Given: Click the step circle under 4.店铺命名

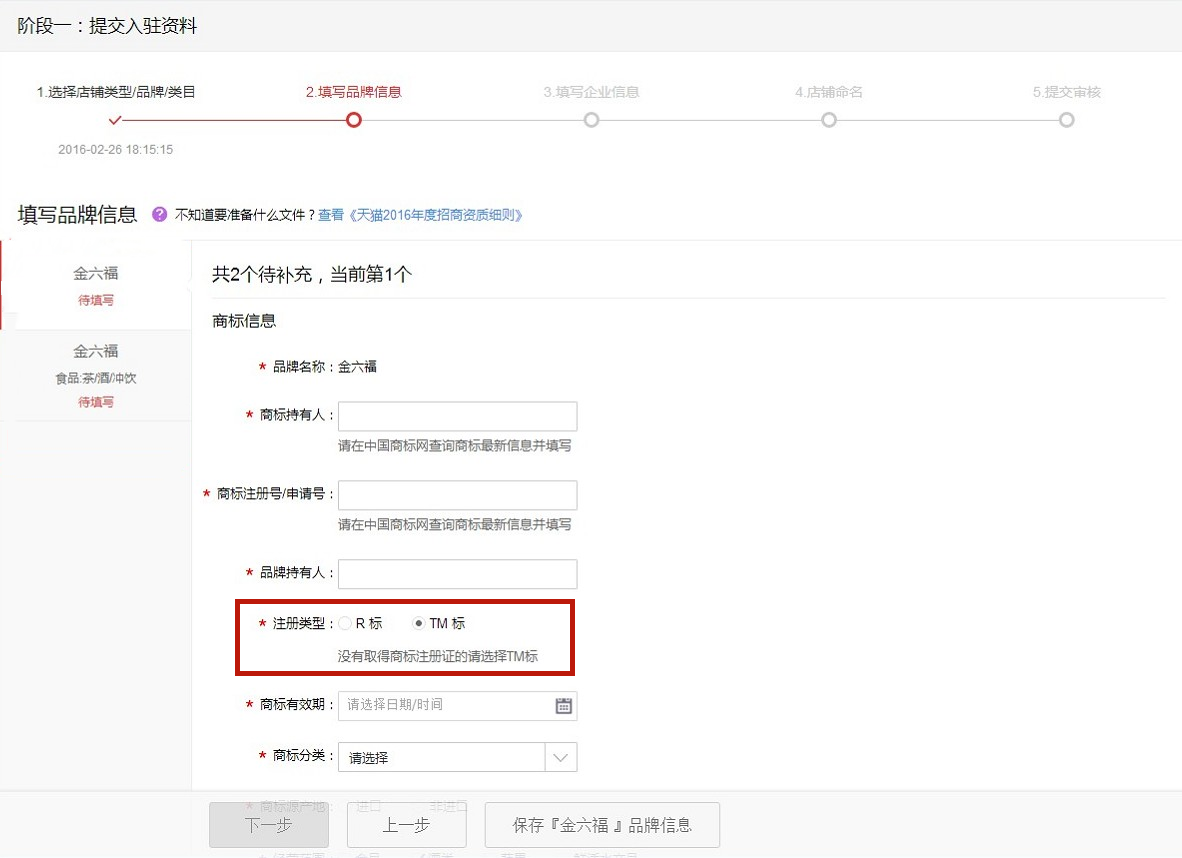Looking at the screenshot, I should 829,120.
